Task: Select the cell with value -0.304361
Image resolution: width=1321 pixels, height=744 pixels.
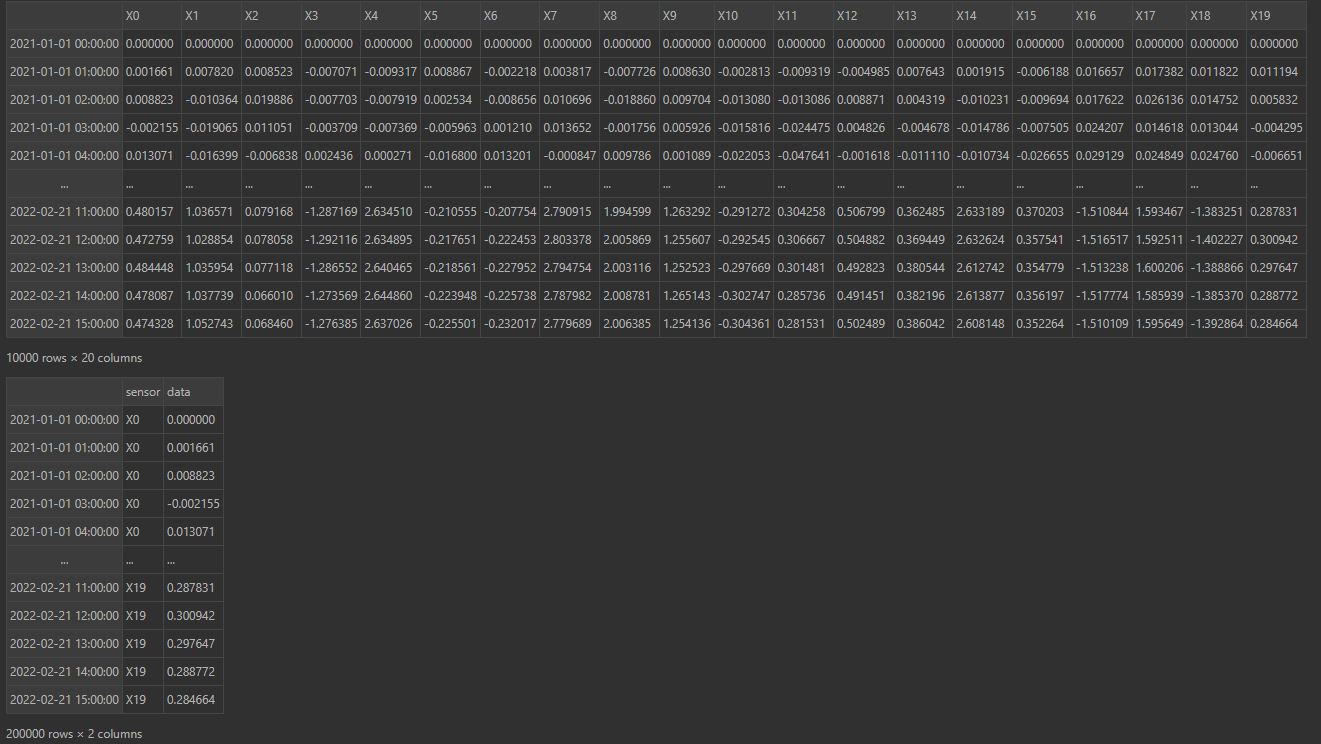Action: click(x=744, y=324)
